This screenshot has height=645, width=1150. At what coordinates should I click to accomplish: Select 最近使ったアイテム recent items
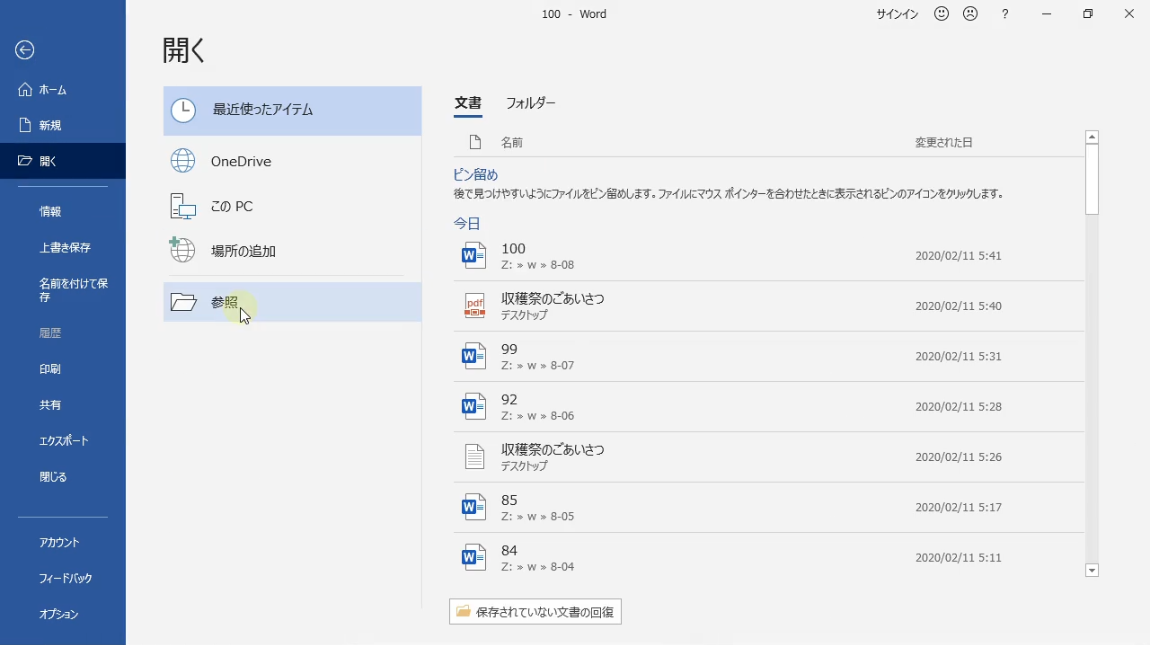pos(262,110)
